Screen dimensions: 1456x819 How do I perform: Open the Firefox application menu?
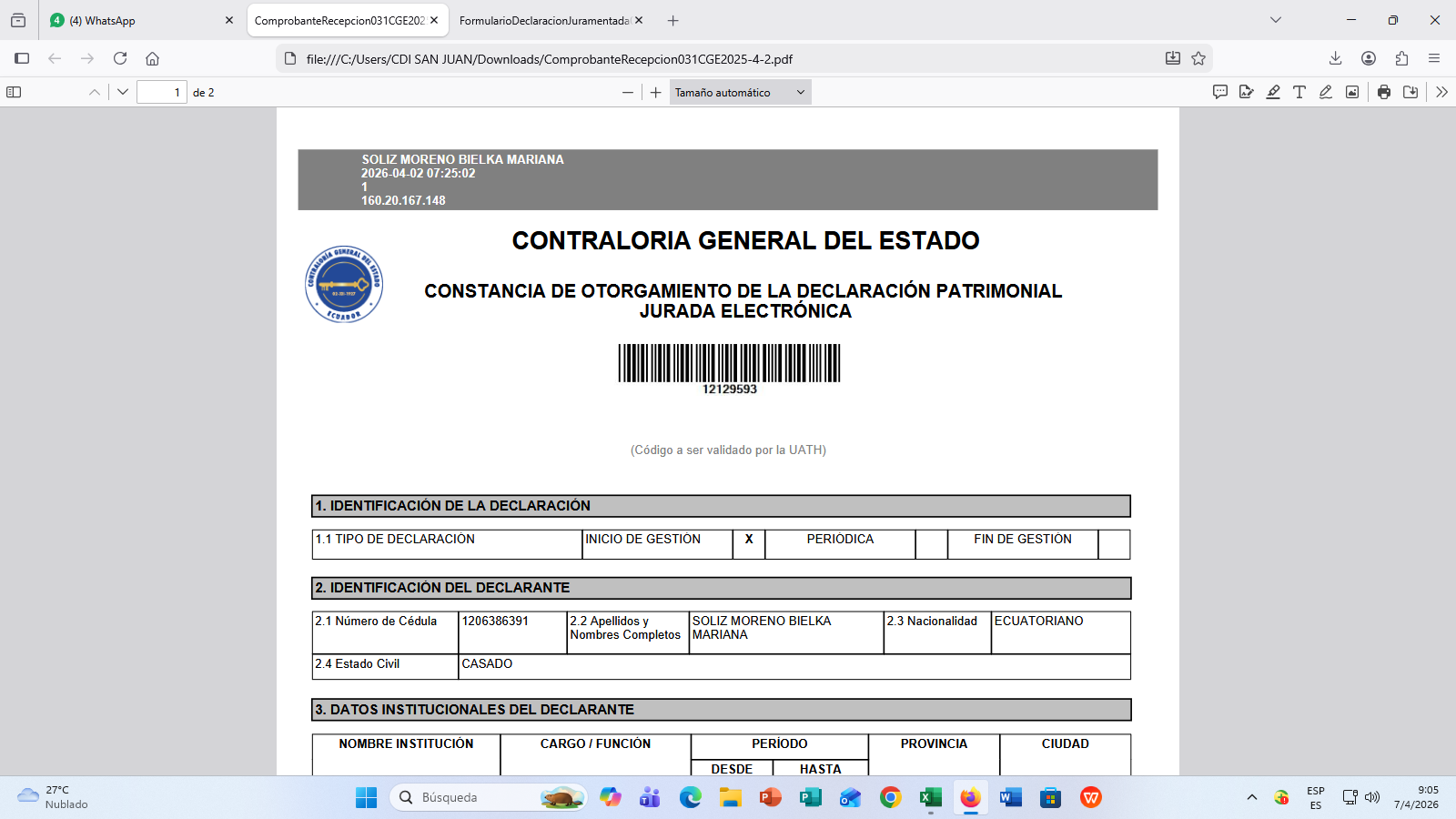click(1434, 58)
